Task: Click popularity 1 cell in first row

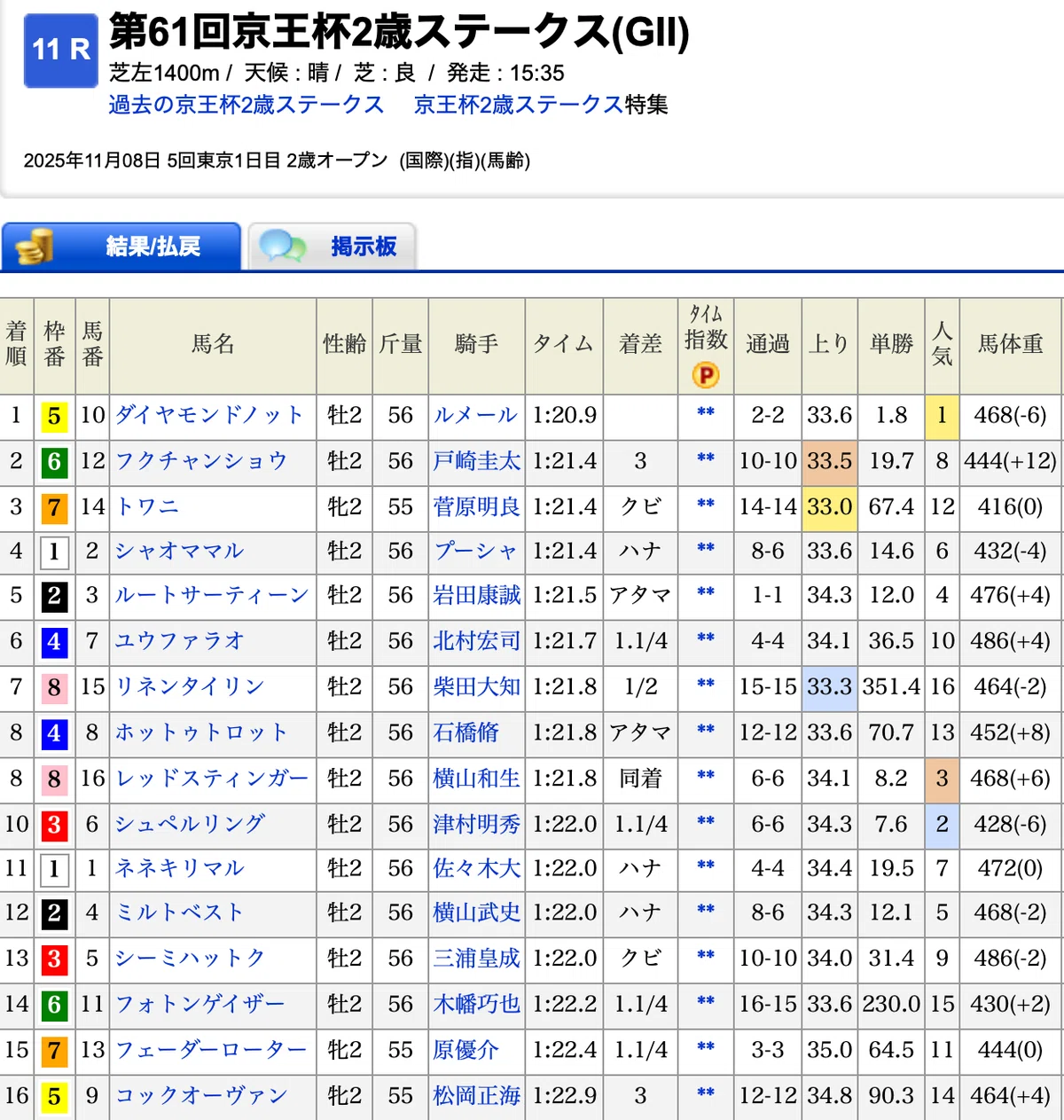Action: coord(942,416)
